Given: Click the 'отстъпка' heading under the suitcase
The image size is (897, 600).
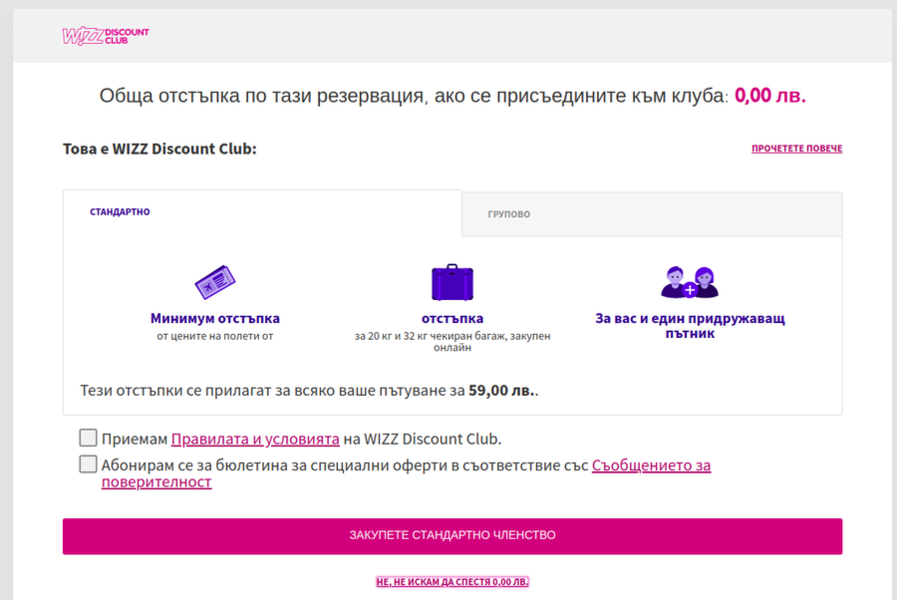Looking at the screenshot, I should coord(452,318).
